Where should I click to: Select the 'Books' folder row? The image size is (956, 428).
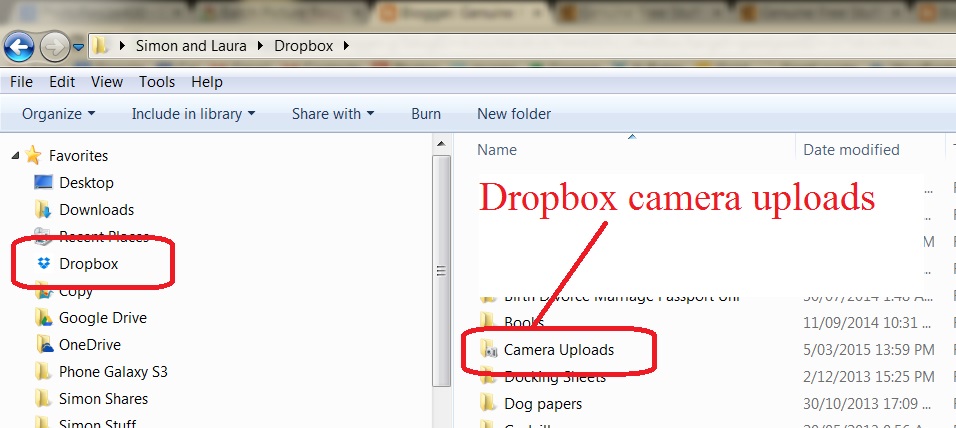click(524, 321)
